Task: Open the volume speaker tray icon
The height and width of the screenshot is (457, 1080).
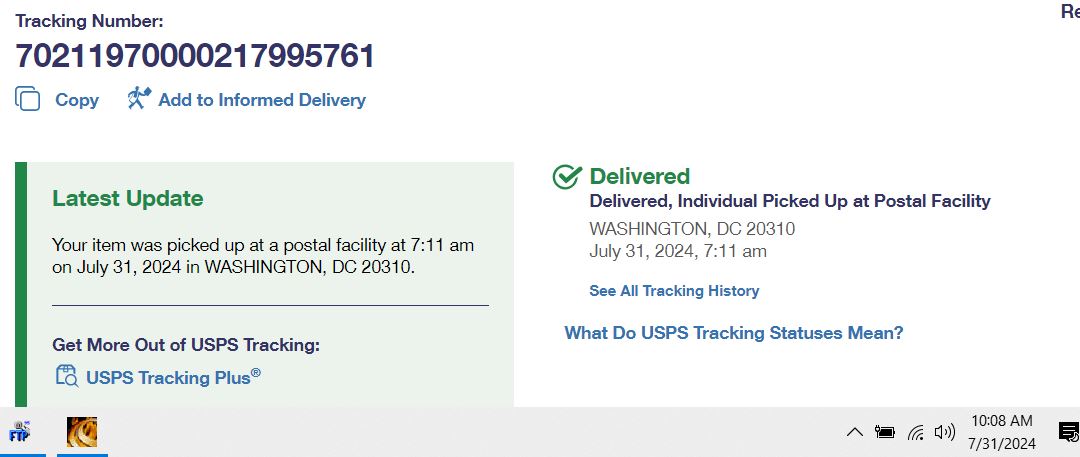Action: click(944, 432)
